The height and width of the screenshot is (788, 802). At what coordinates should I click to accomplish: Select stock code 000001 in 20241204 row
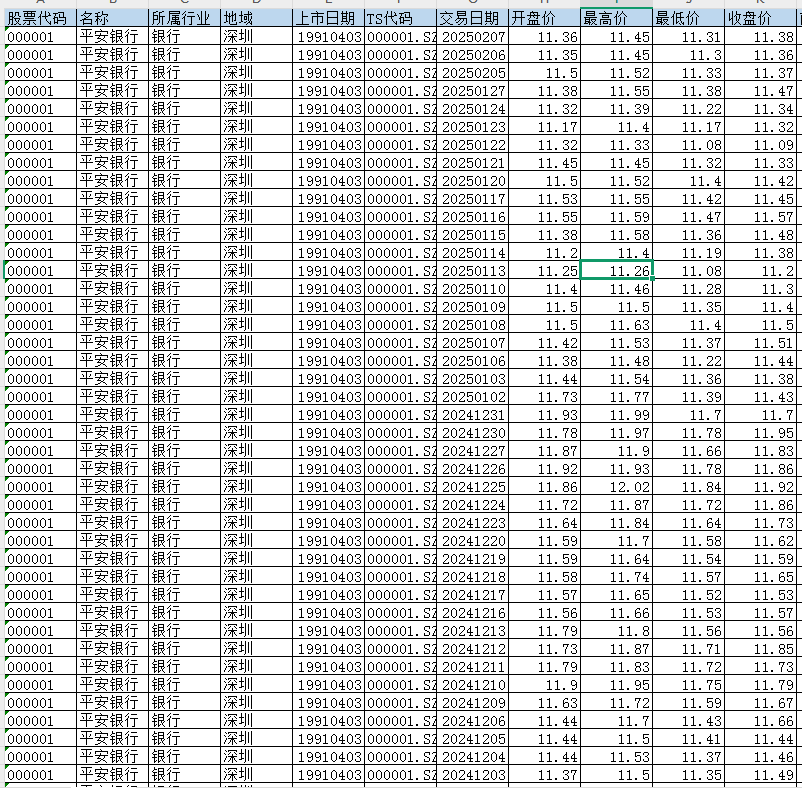[x=40, y=757]
